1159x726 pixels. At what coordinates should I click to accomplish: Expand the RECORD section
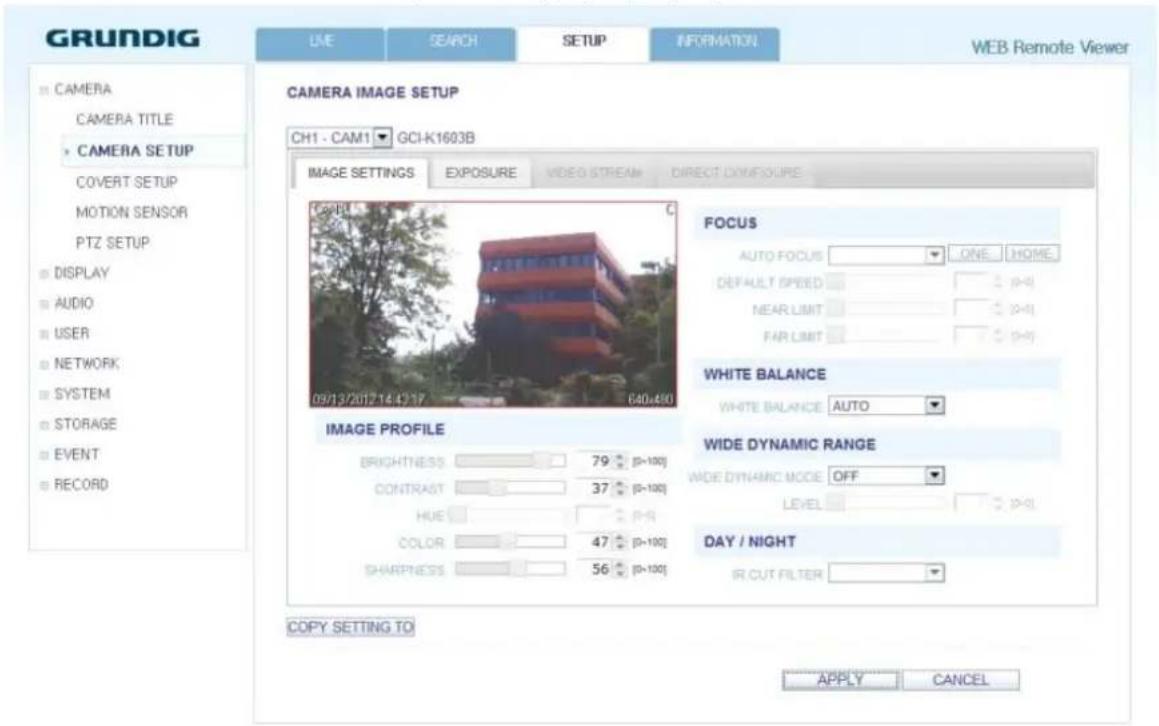point(44,486)
